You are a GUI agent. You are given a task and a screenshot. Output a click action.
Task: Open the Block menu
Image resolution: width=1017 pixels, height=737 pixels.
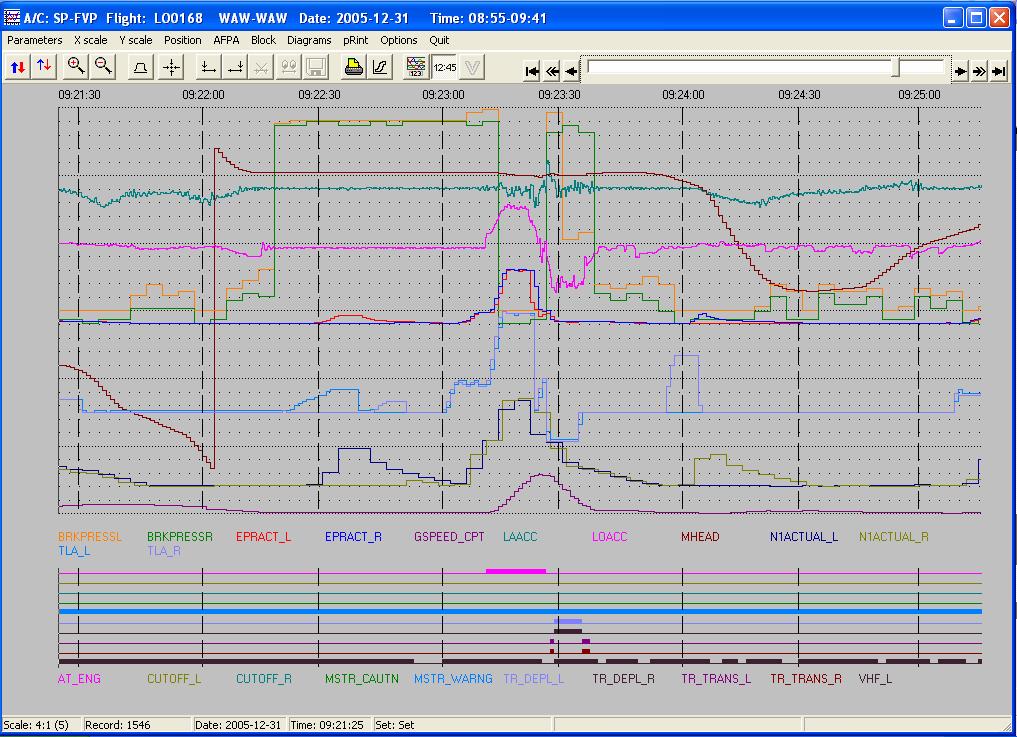coord(263,40)
